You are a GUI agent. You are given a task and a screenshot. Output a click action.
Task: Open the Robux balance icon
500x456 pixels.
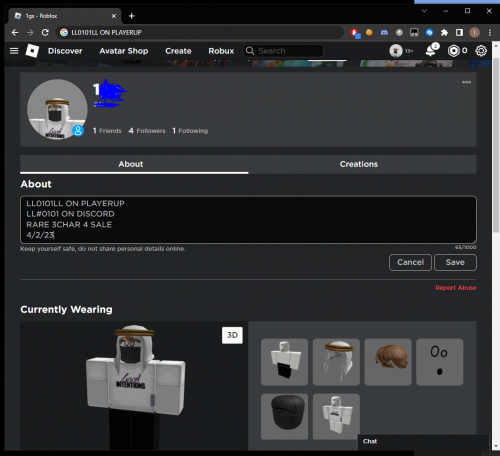454,51
